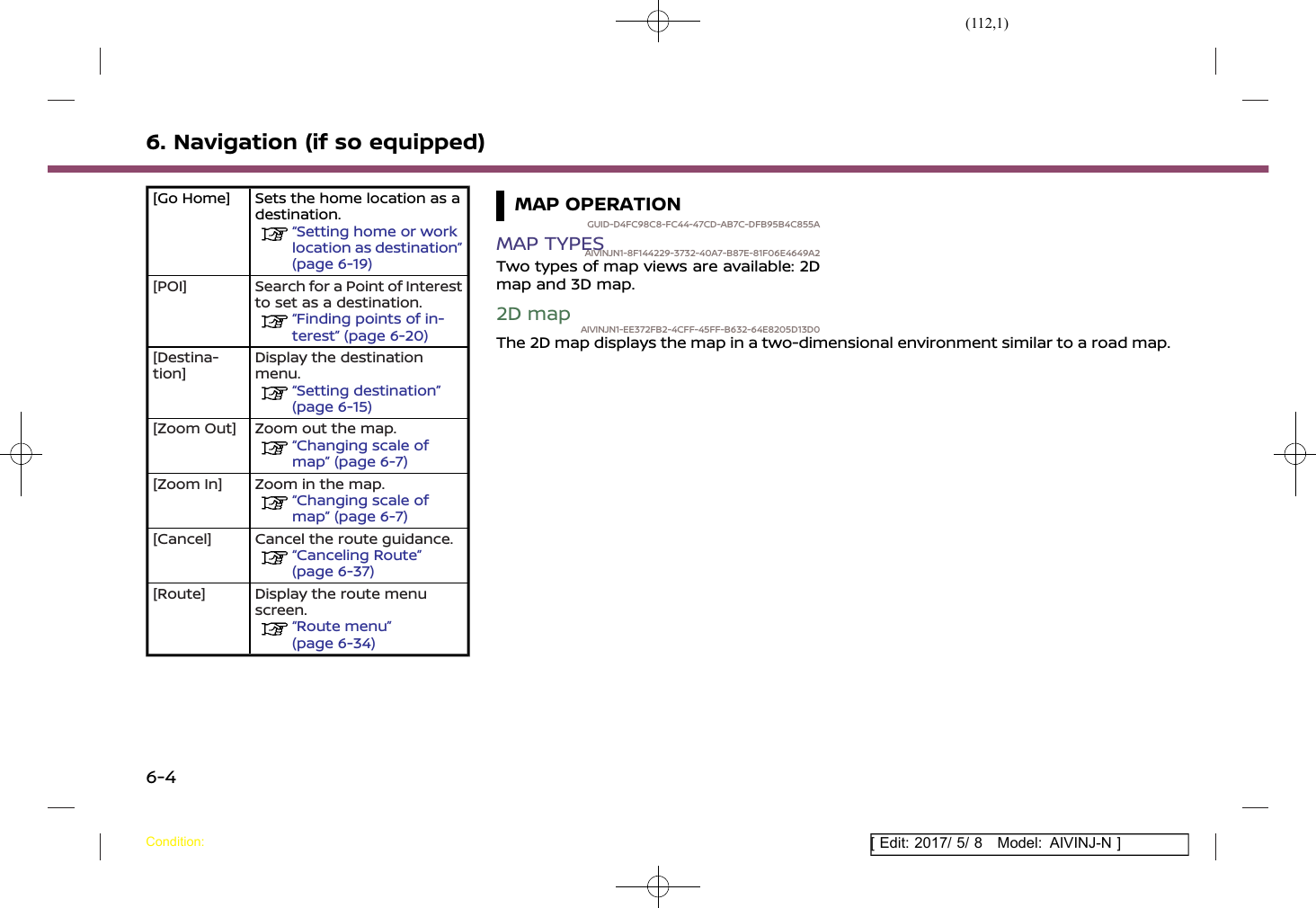This screenshot has width=1316, height=908.
Task: Select the [POI] table cell
Action: [199, 311]
